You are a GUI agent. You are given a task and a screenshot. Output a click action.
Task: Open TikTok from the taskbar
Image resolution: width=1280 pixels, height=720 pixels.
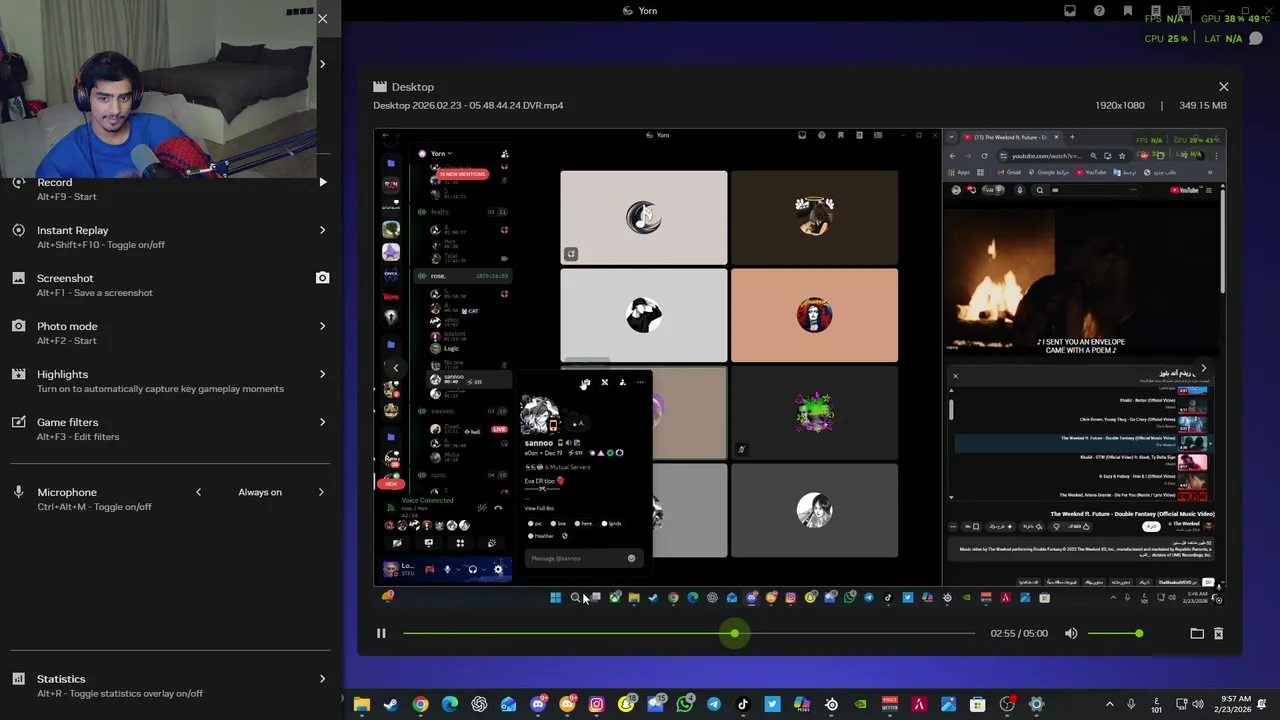click(743, 705)
